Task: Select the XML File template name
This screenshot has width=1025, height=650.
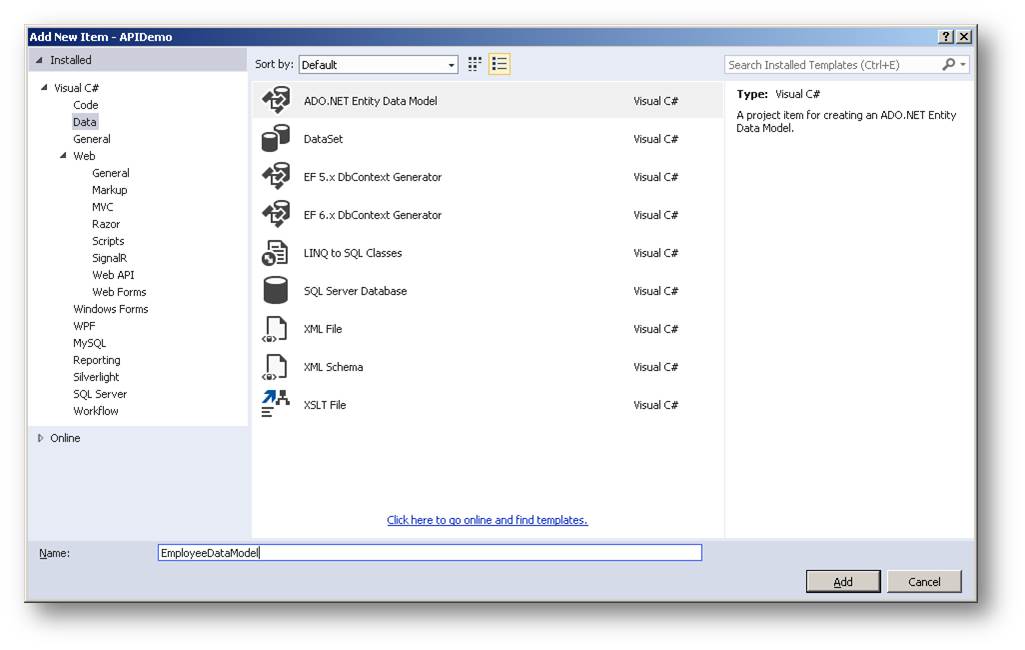Action: pos(322,328)
